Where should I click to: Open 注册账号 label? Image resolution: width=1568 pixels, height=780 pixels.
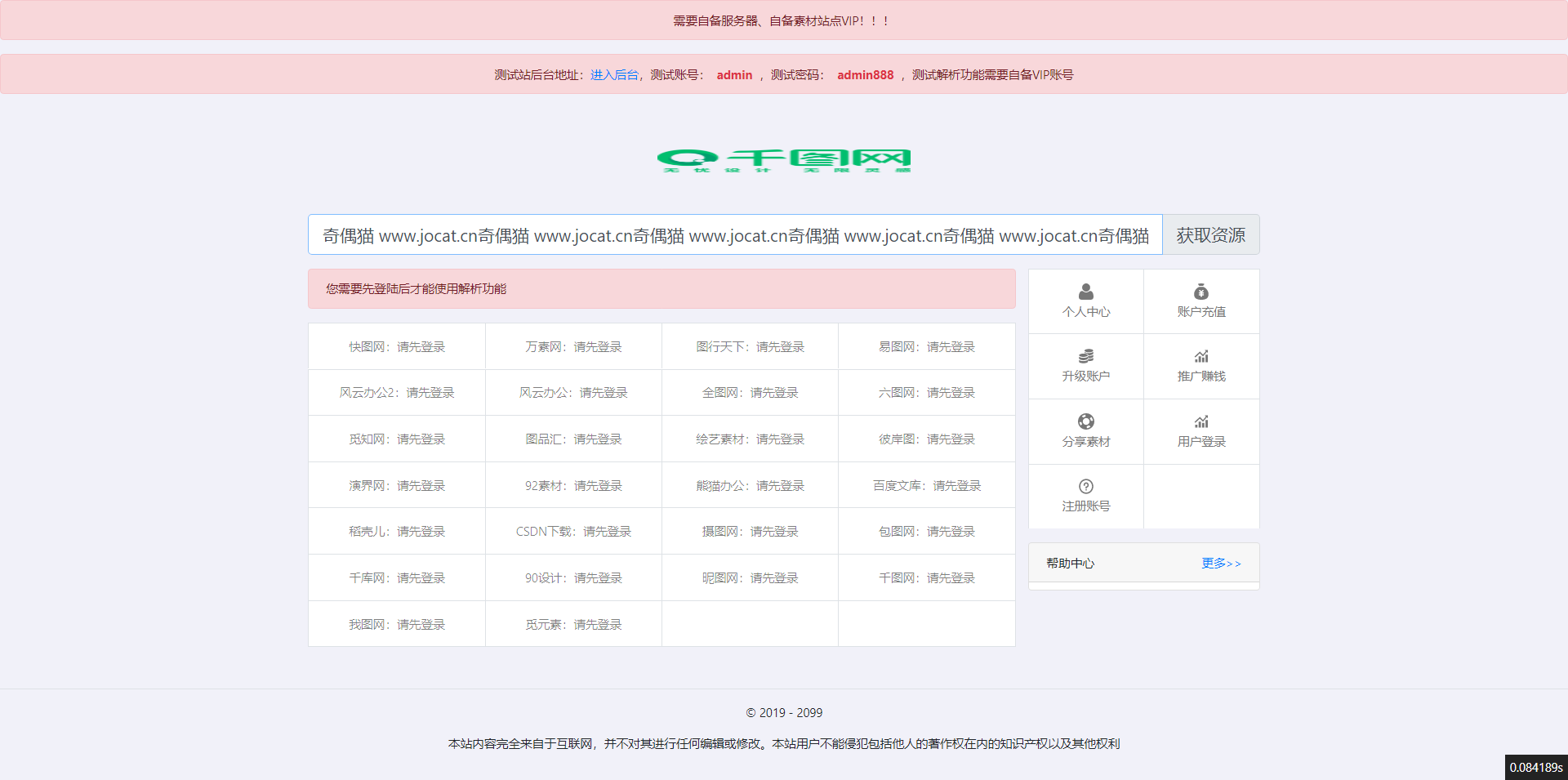pos(1085,506)
